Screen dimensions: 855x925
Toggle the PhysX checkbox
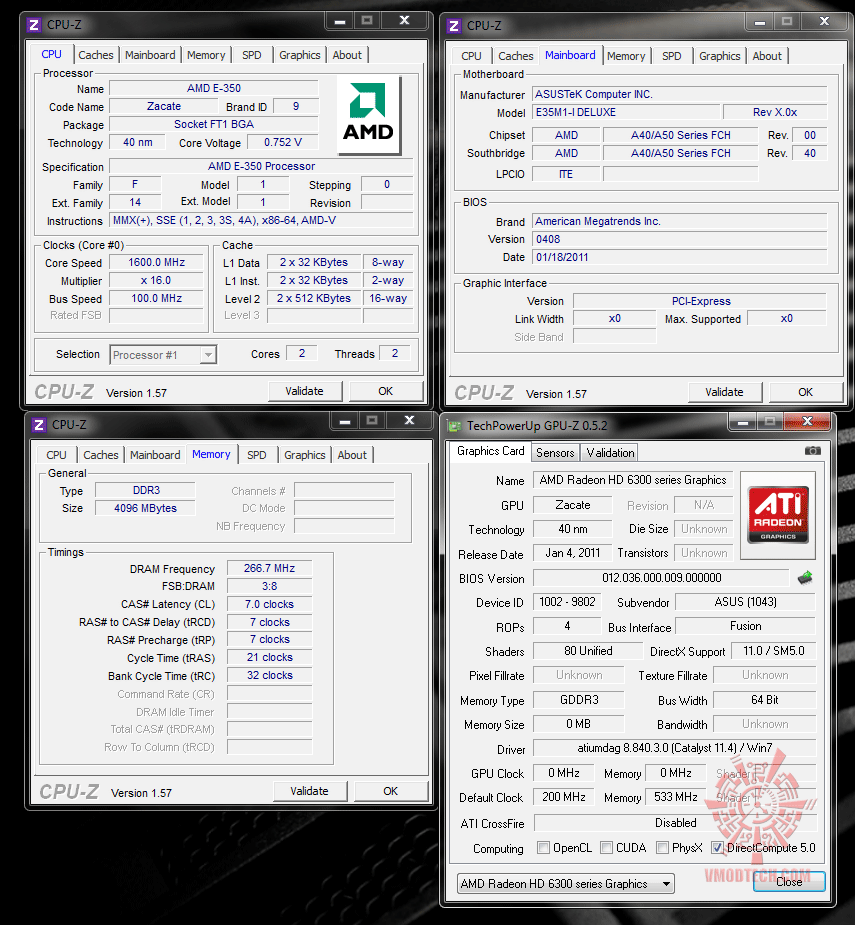pyautogui.click(x=662, y=848)
